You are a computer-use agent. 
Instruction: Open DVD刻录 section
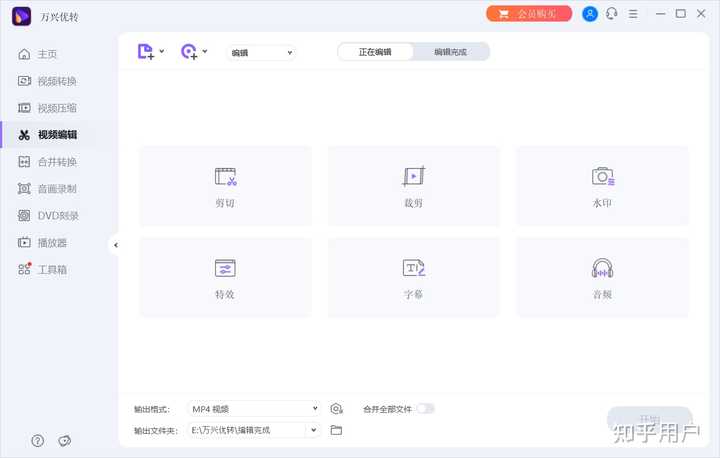[48, 215]
